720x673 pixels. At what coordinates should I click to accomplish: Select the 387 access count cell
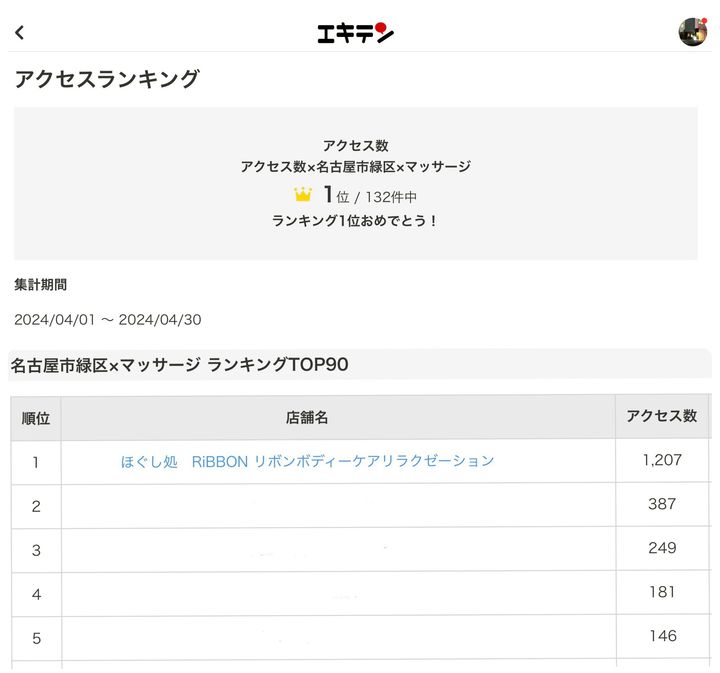pyautogui.click(x=662, y=504)
